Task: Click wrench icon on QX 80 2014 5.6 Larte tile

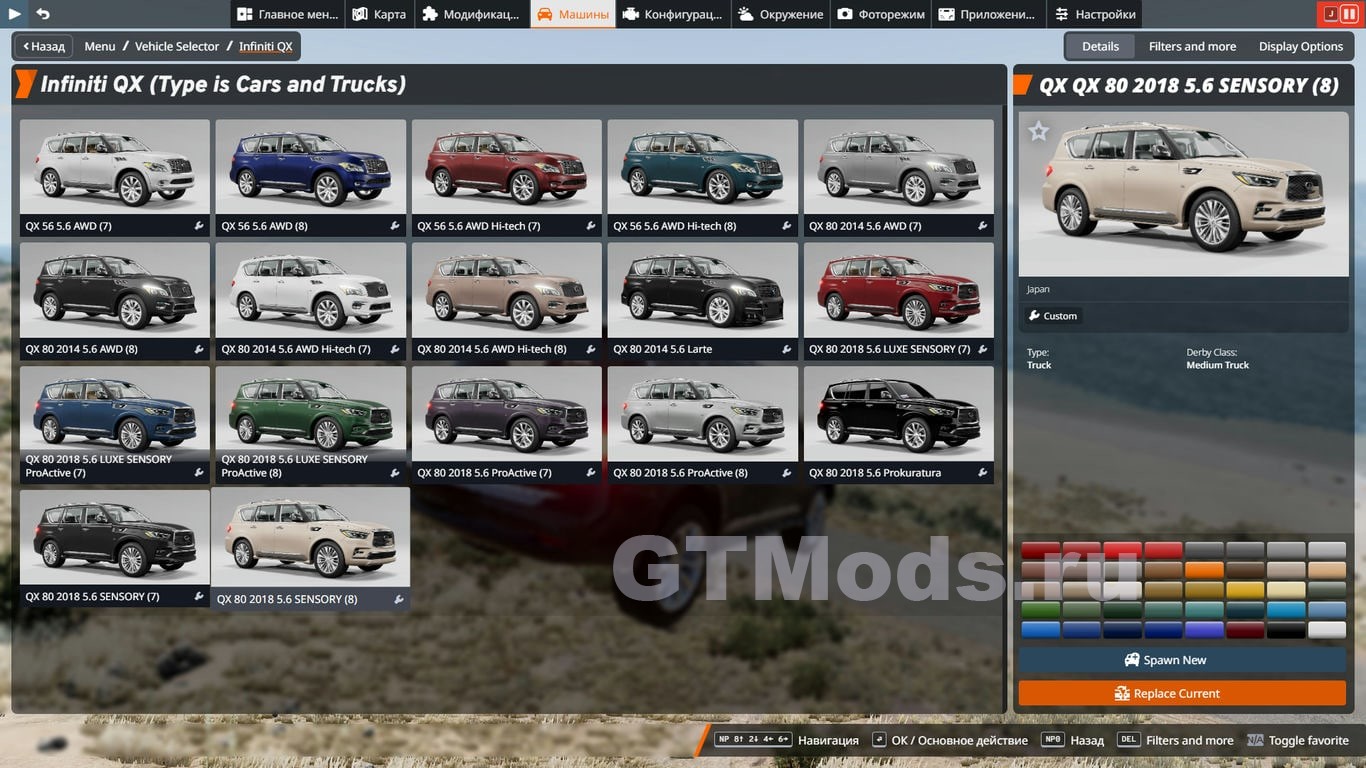Action: tap(787, 349)
